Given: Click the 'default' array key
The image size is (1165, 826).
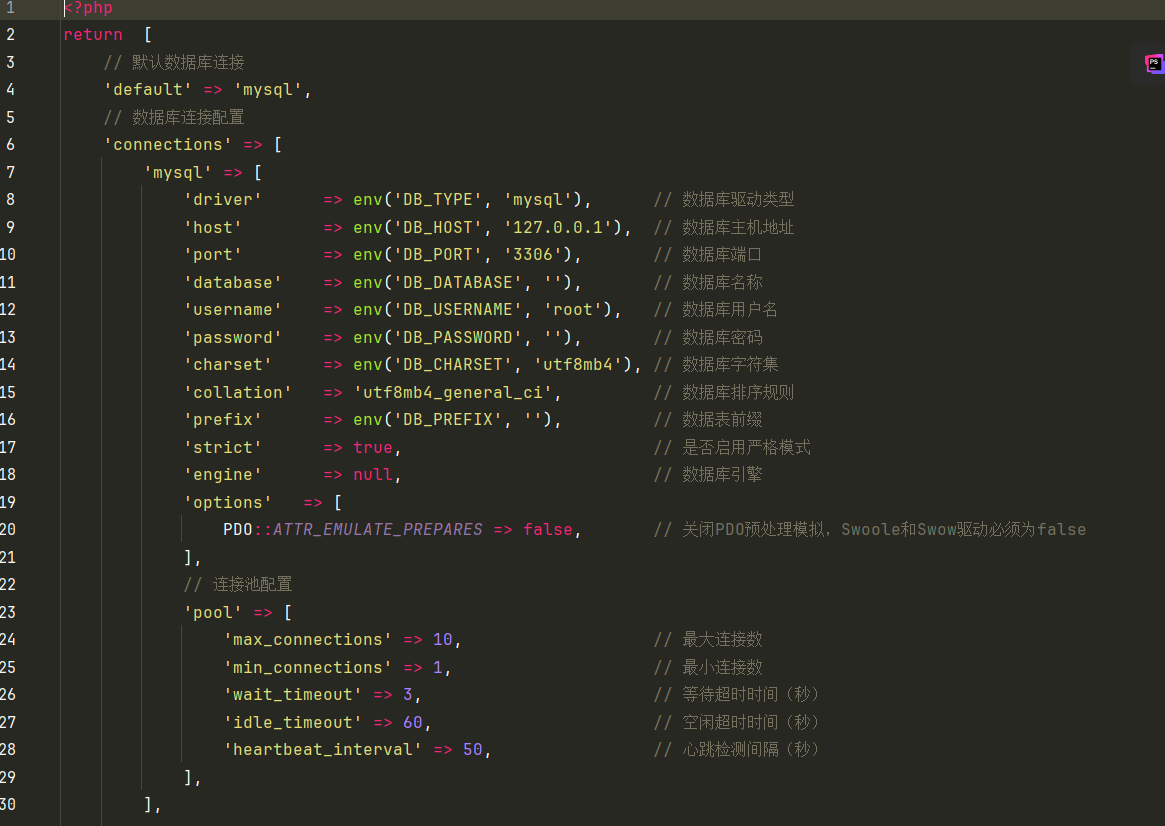Looking at the screenshot, I should 148,90.
